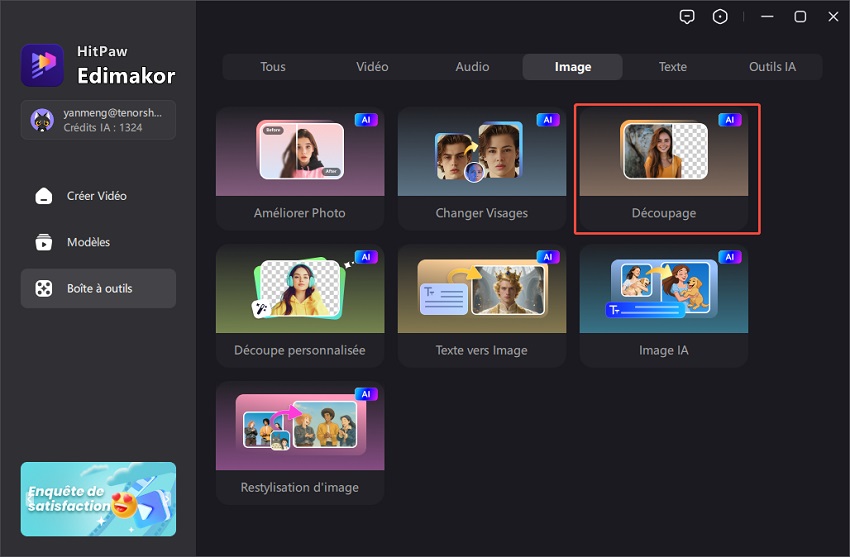850x557 pixels.
Task: Open the Texte tab
Action: pos(672,67)
